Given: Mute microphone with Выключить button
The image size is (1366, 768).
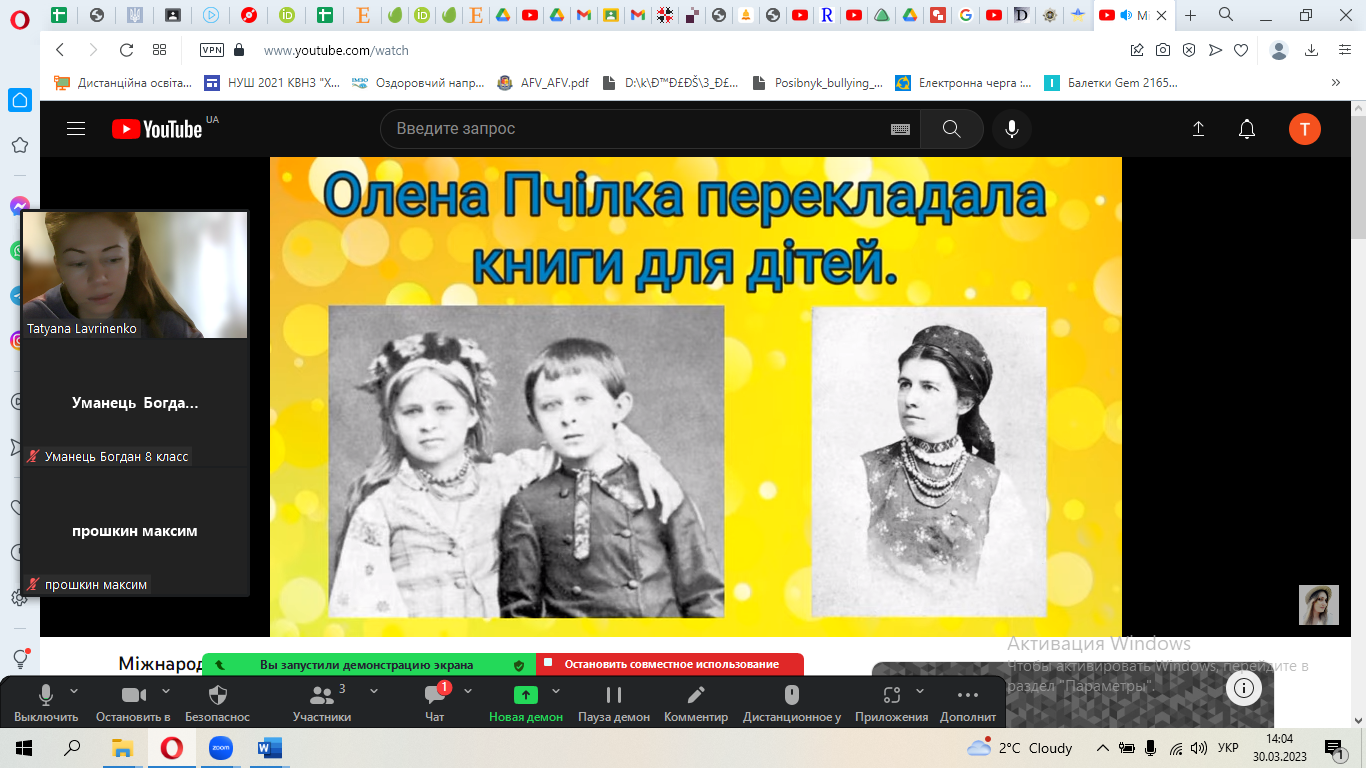Looking at the screenshot, I should click(46, 702).
